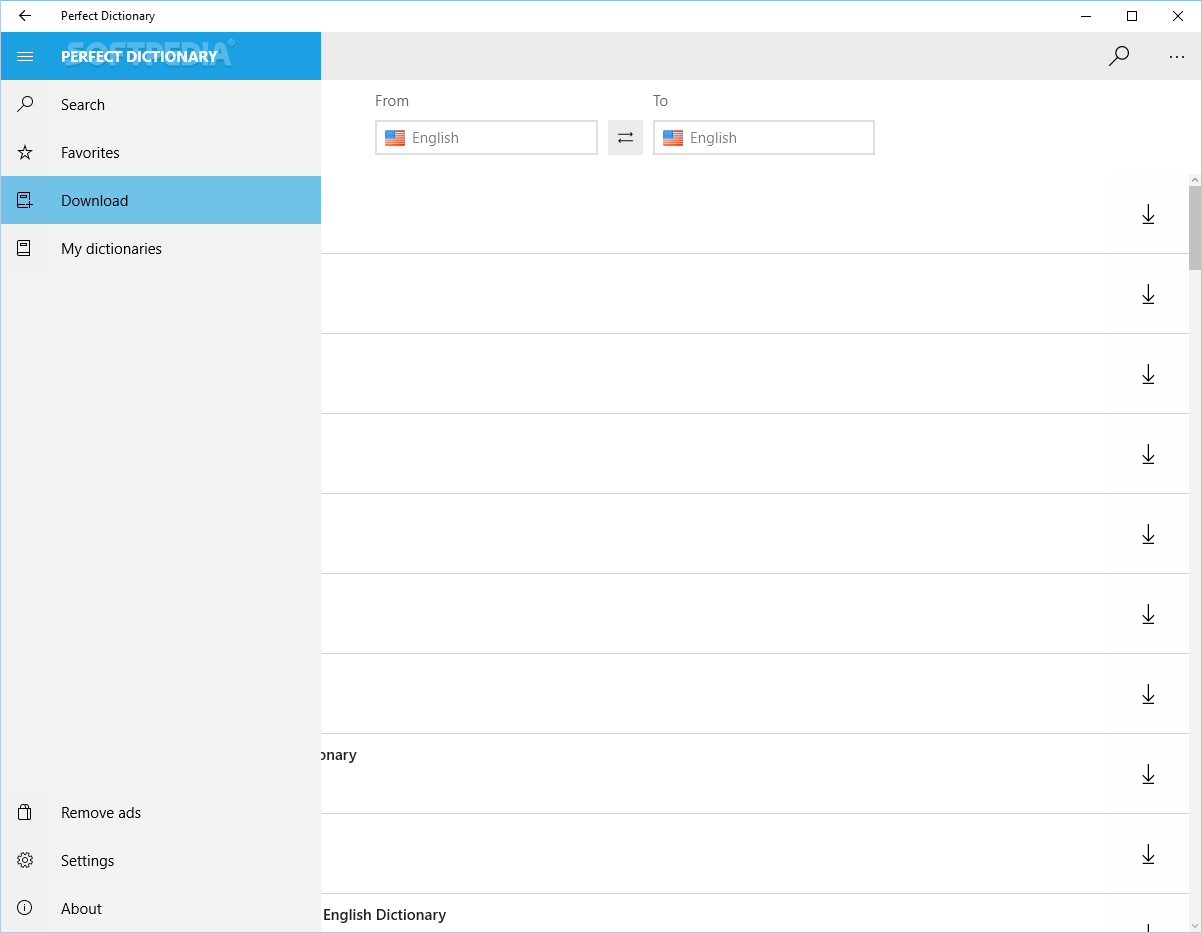Screen dimensions: 1202x933
Task: Click Remove ads in sidebar
Action: click(x=161, y=813)
